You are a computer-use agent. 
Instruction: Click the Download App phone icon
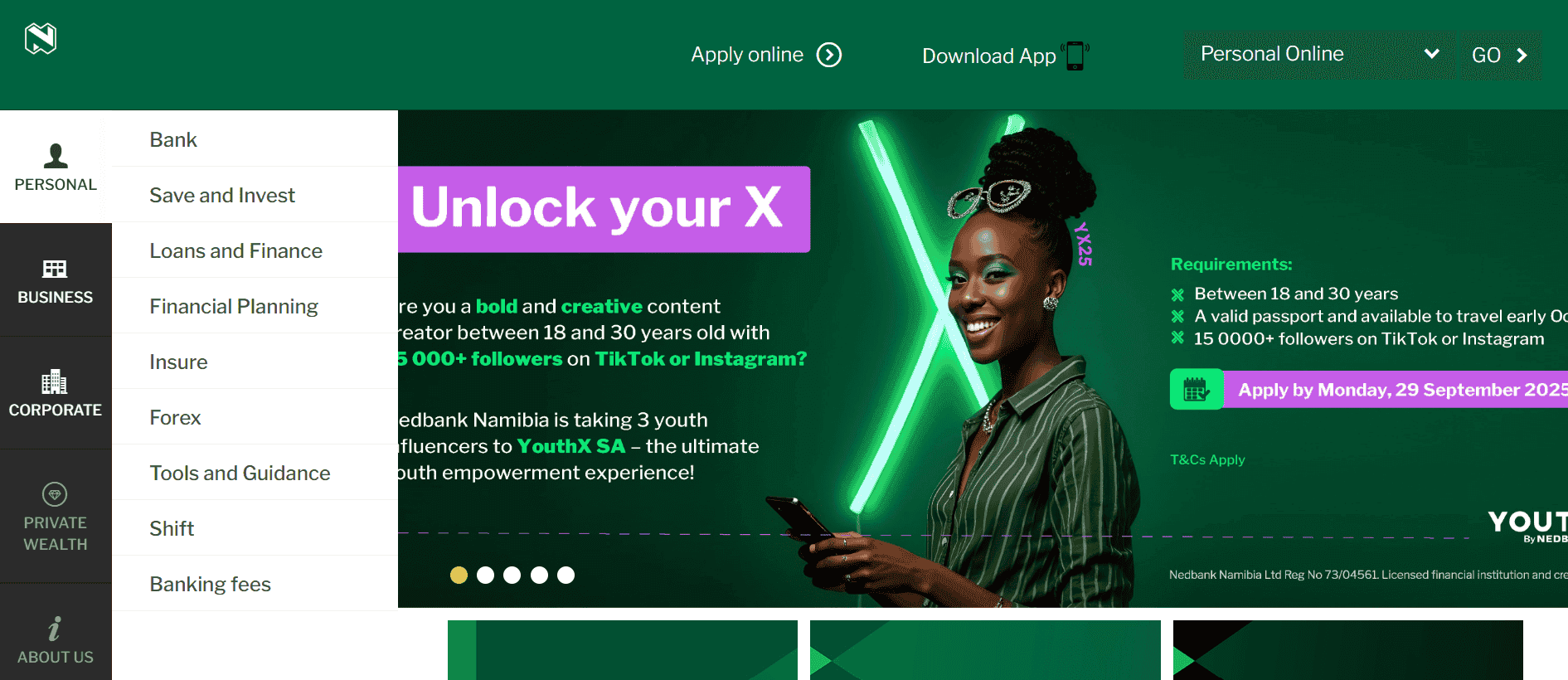(x=1075, y=56)
